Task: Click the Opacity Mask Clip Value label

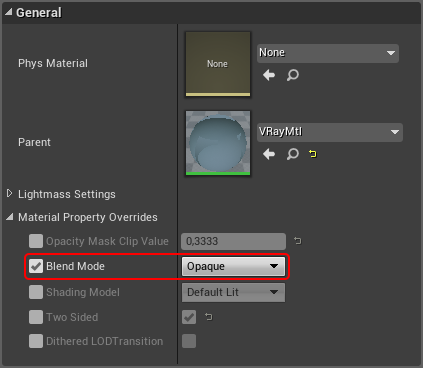Action: [x=107, y=241]
